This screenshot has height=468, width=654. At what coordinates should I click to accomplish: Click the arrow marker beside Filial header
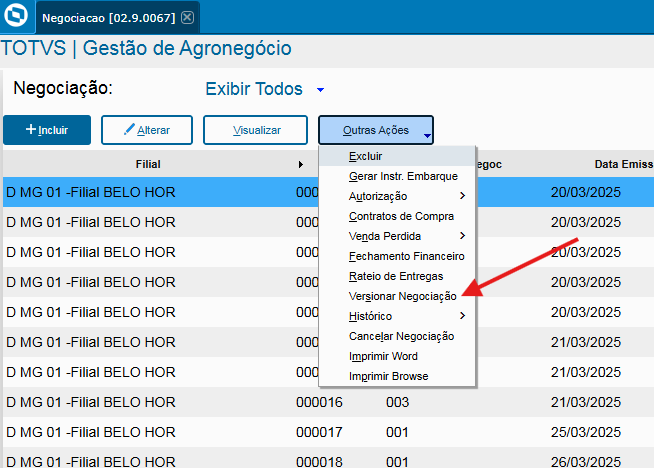click(x=301, y=164)
